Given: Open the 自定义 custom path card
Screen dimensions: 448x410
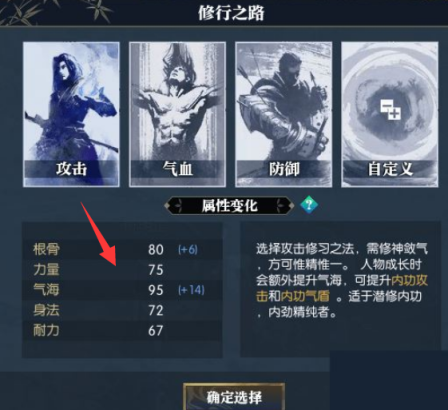Looking at the screenshot, I should [390, 114].
